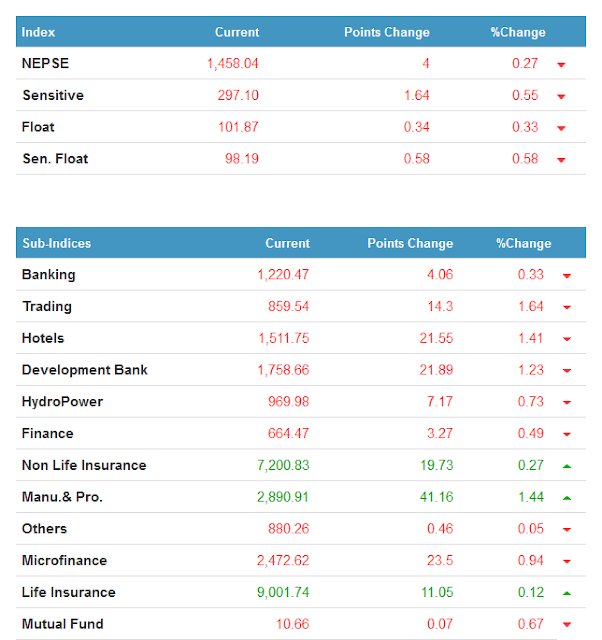Select the Others sub-index name
602x640 pixels.
(44, 529)
